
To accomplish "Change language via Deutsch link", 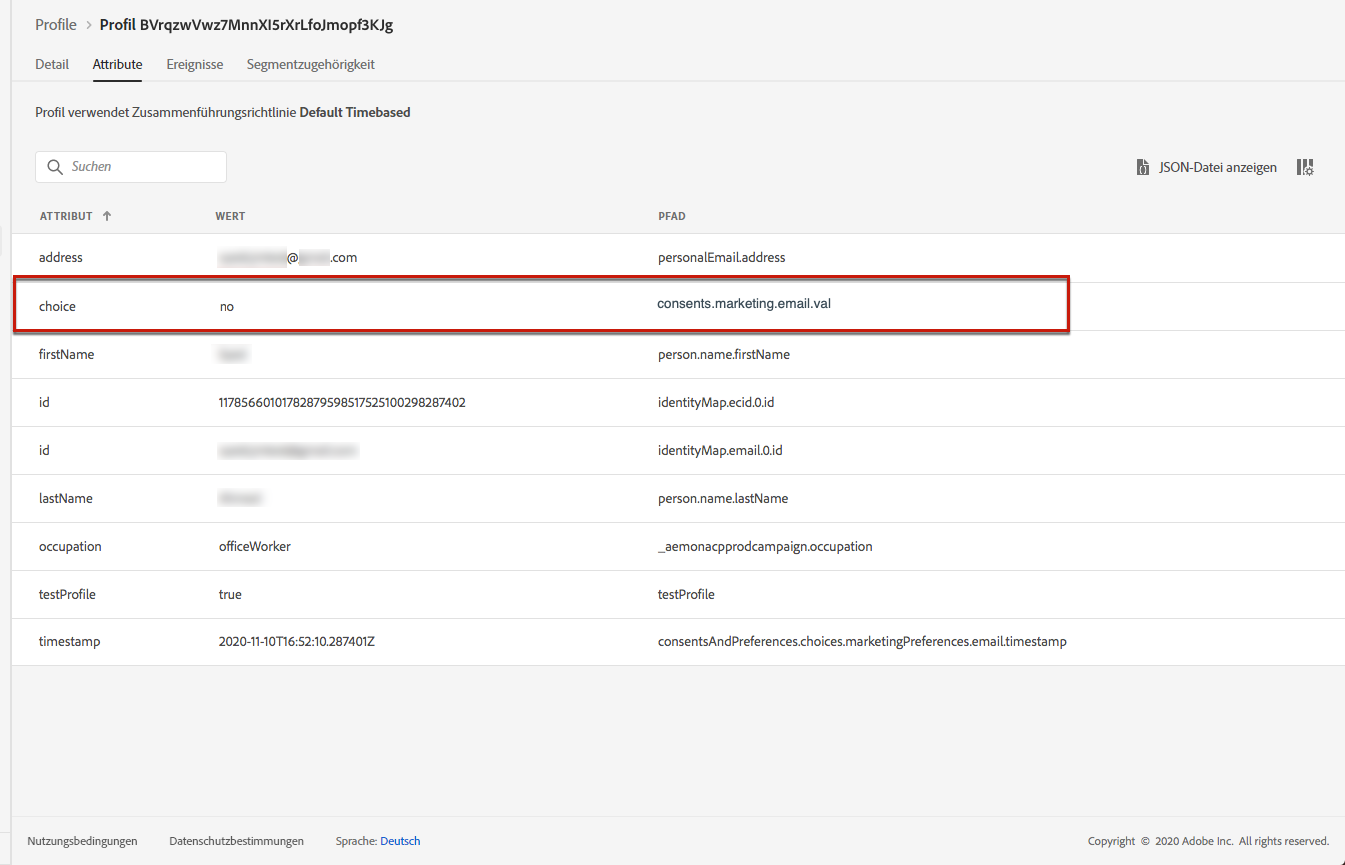I will 400,841.
